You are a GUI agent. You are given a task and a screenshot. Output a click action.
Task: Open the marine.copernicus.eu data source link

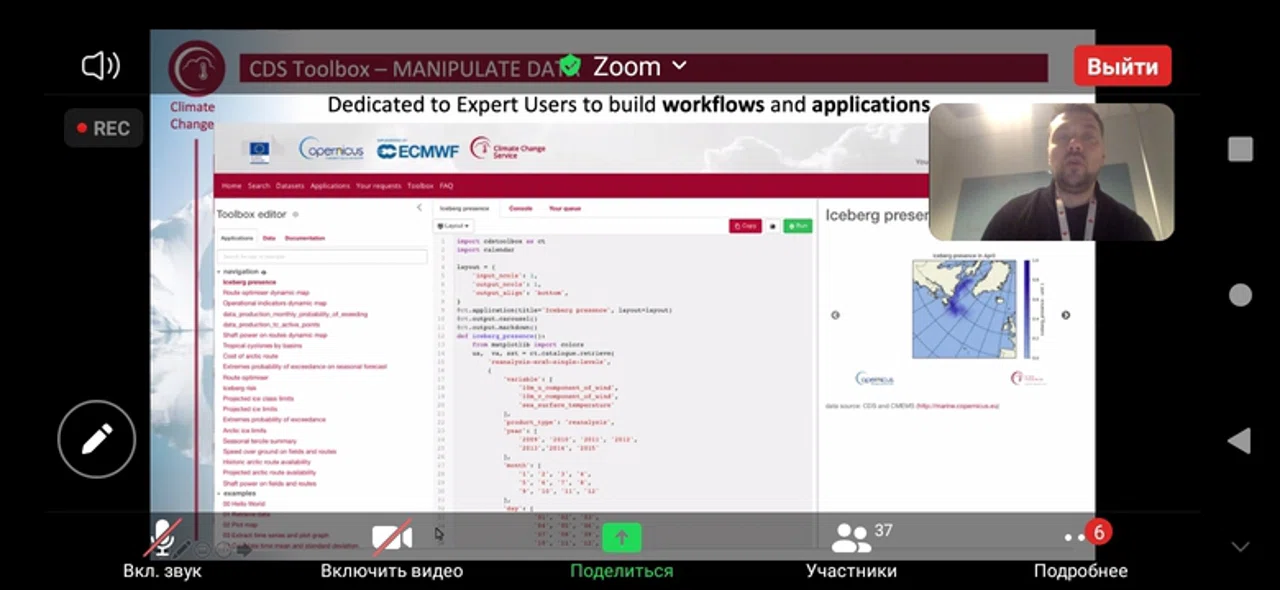(x=958, y=406)
